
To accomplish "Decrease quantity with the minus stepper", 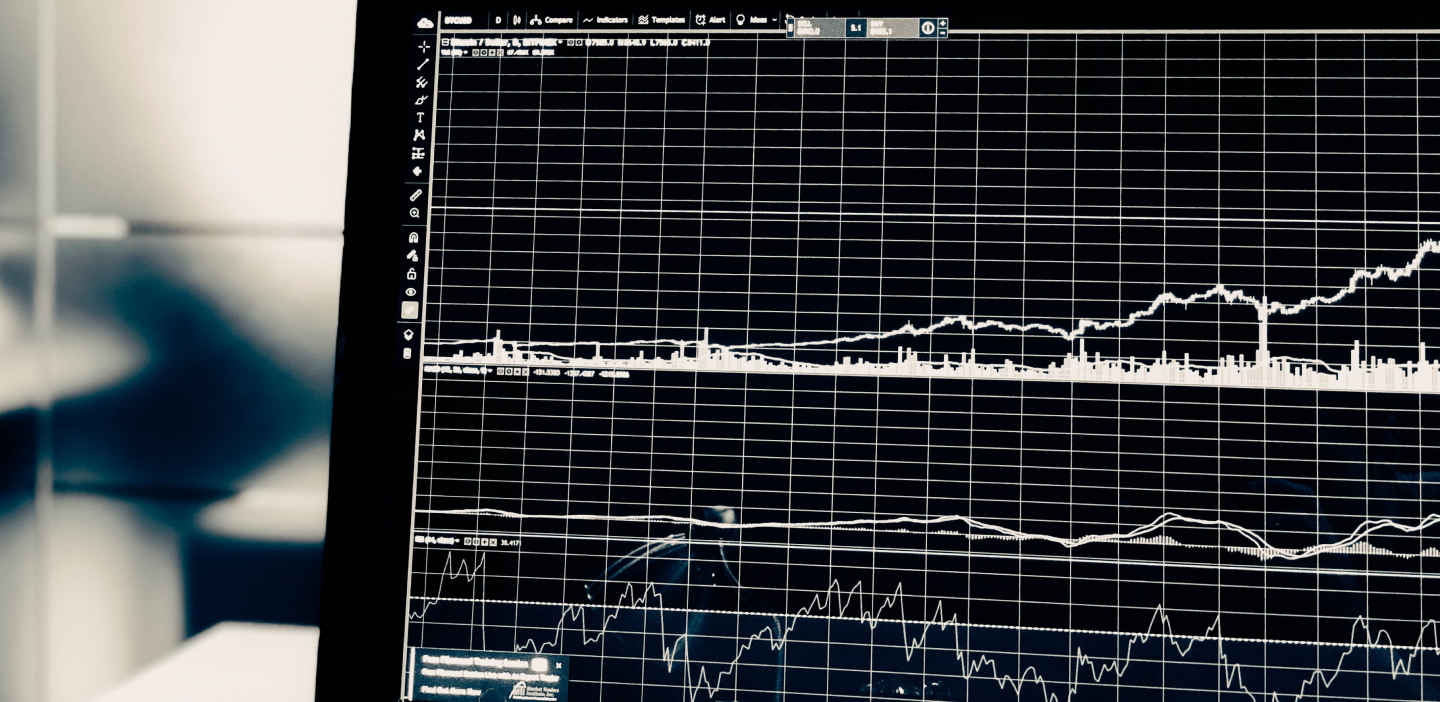I will (942, 33).
